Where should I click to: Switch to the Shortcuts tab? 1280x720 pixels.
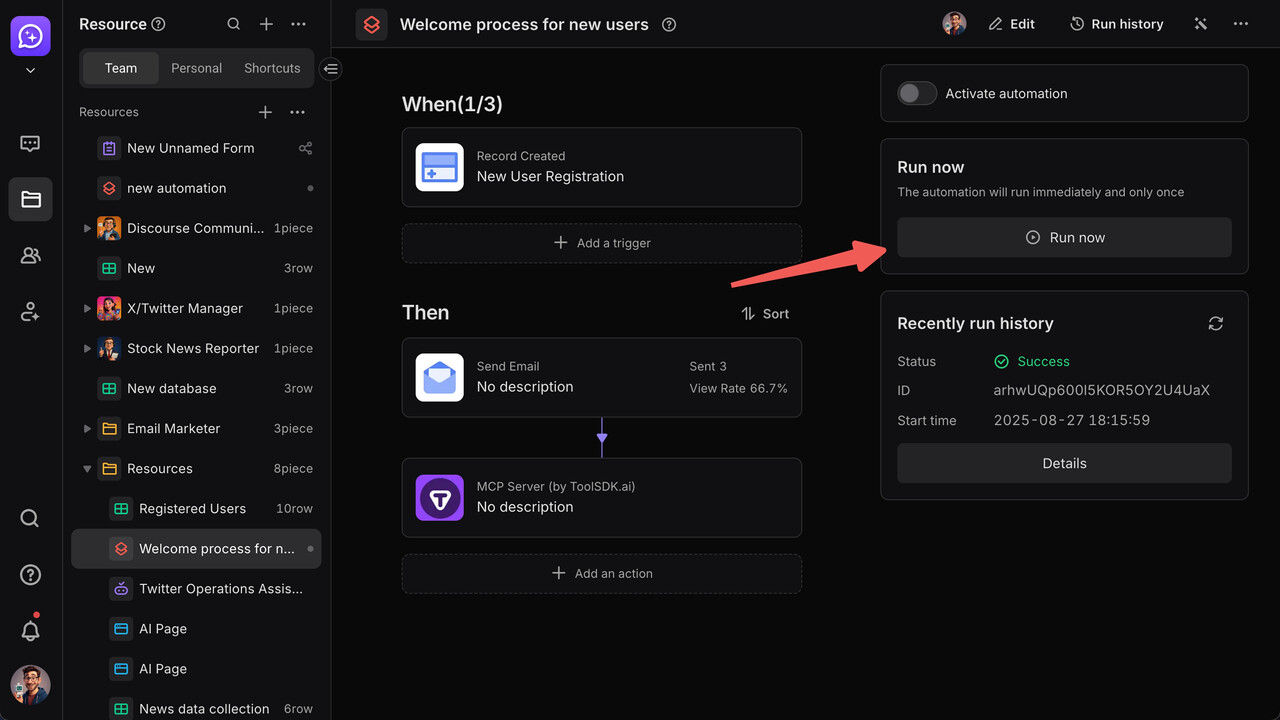(x=272, y=68)
